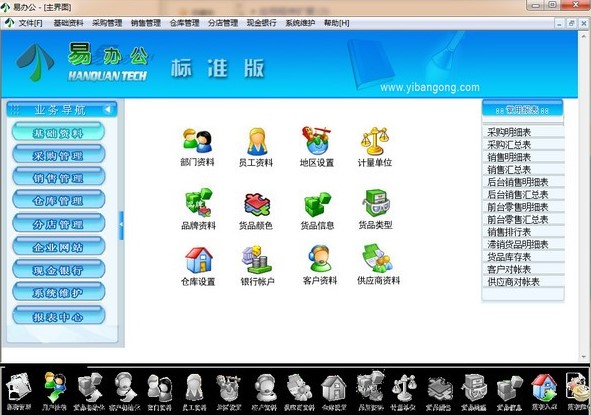Select 销售管理 in navigation sidebar

click(58, 177)
